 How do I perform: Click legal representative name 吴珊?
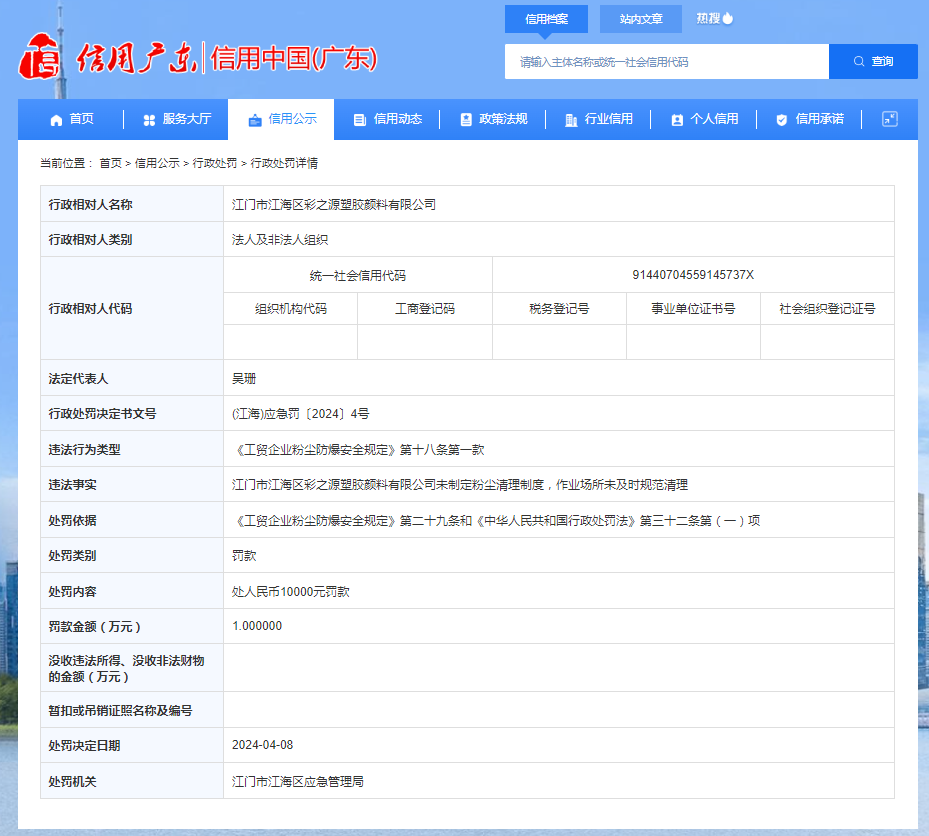tap(244, 379)
